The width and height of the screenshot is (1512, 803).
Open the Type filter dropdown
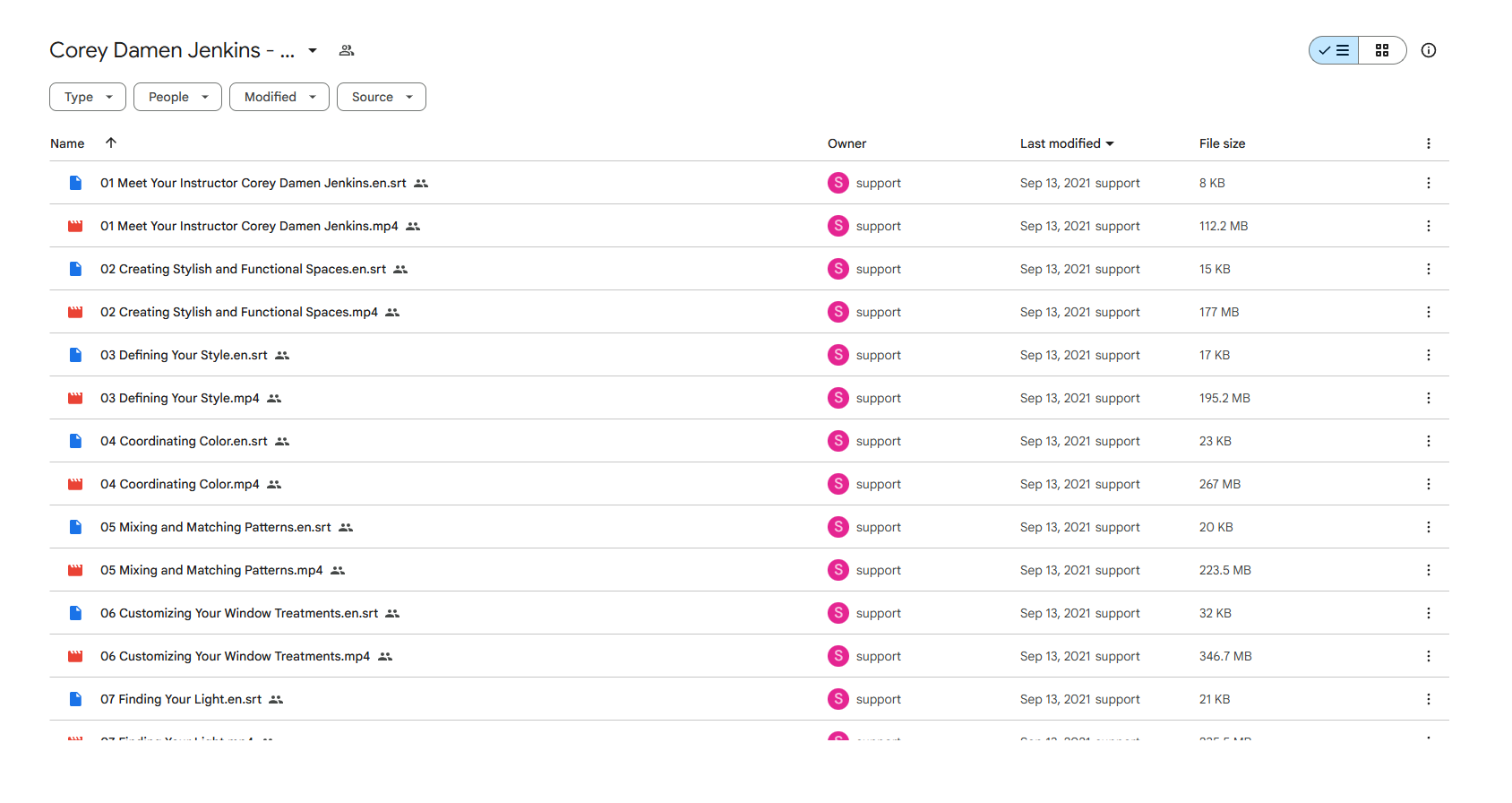click(x=88, y=97)
